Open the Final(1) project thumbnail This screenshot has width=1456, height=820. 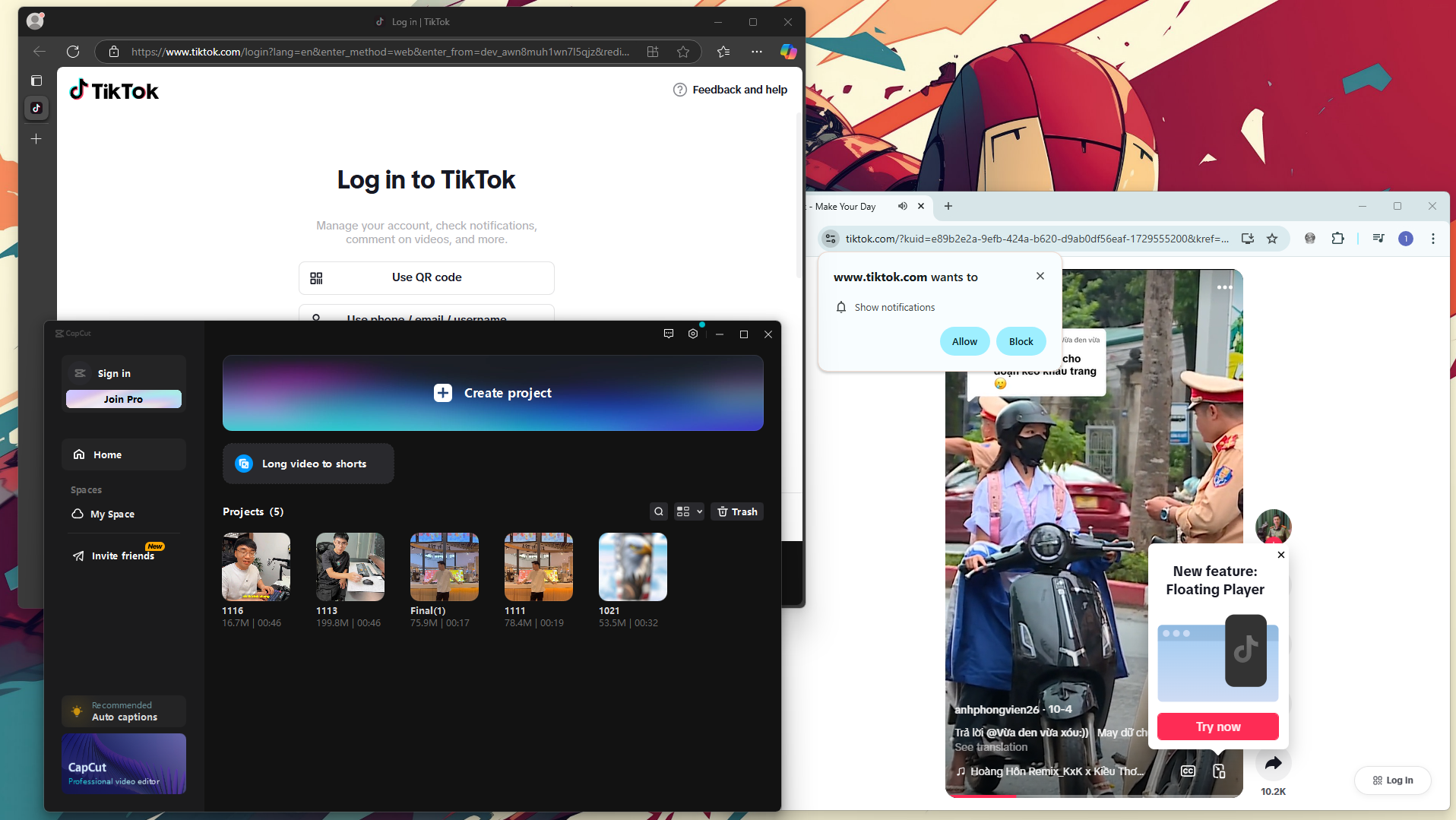pyautogui.click(x=444, y=567)
